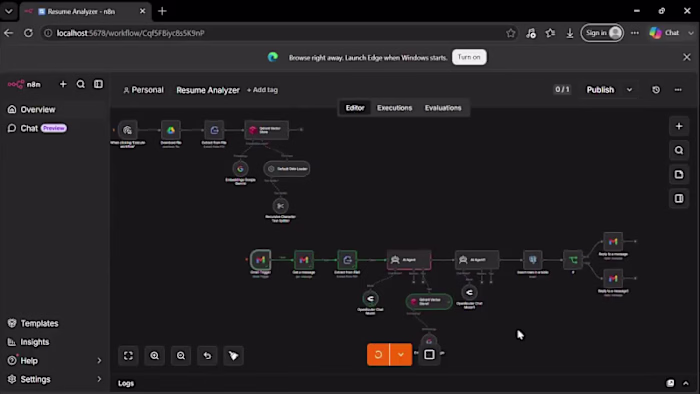Publish the Resume Analyzer workflow

pos(600,90)
